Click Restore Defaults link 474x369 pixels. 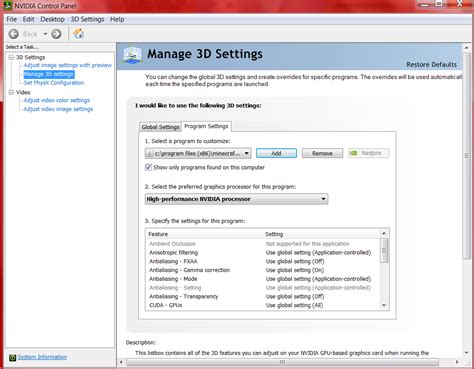pyautogui.click(x=431, y=65)
